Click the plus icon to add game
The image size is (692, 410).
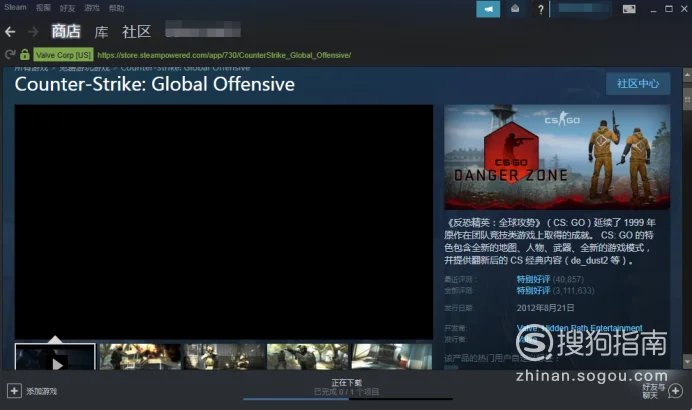coord(14,391)
